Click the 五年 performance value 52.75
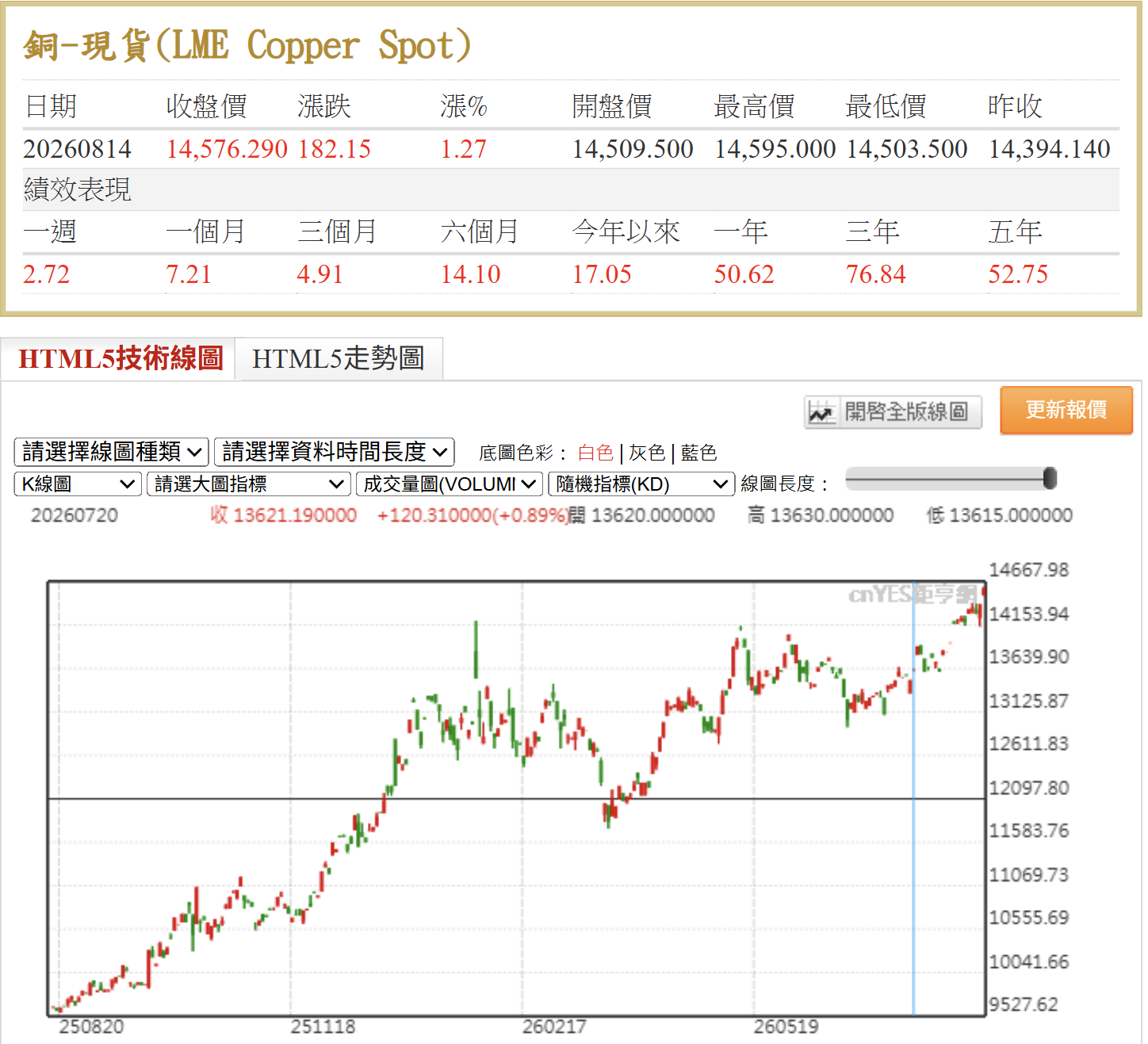The width and height of the screenshot is (1148, 1044). click(x=1018, y=274)
